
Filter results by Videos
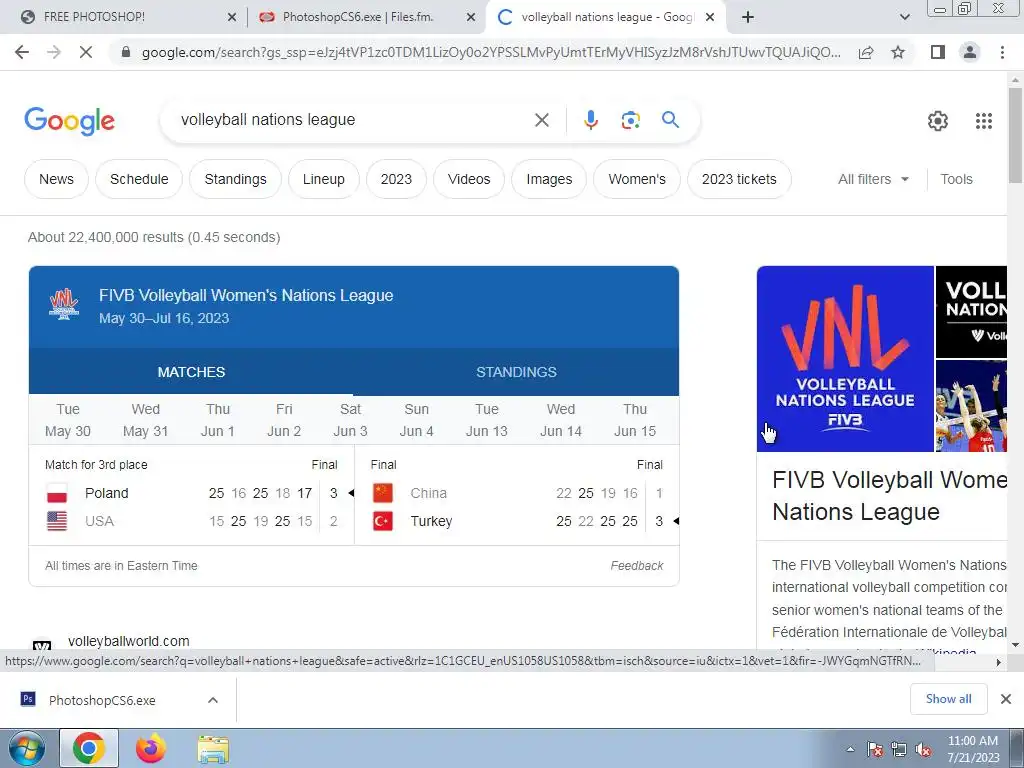click(x=469, y=179)
